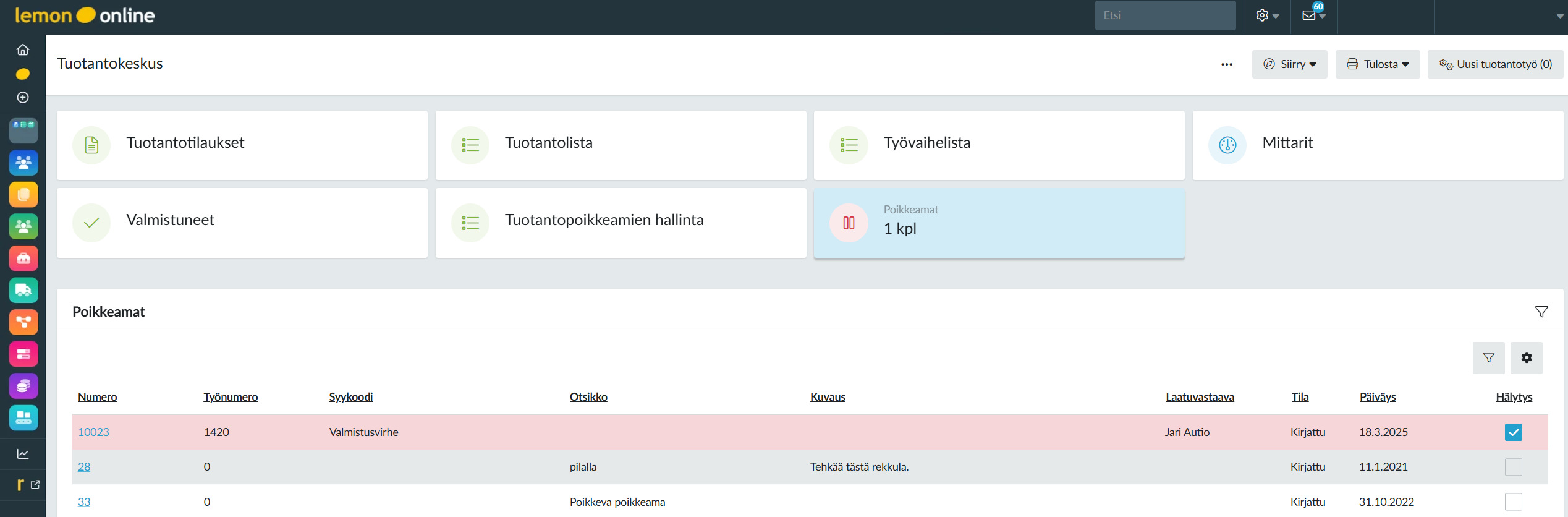The image size is (1568, 517).
Task: Click the Etsi search field
Action: 1164,15
